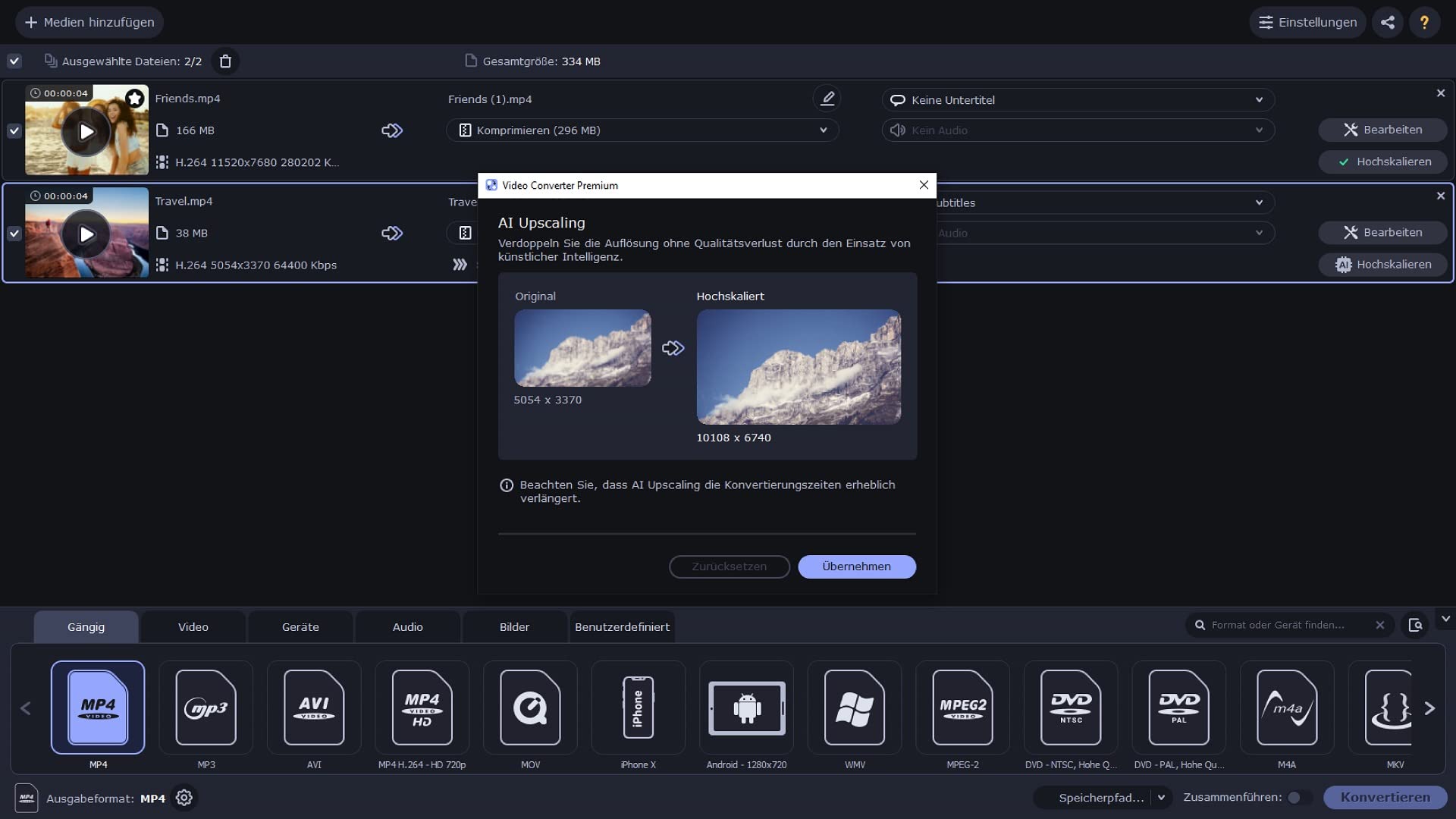Click the device detection icon
1456x819 pixels.
[1415, 625]
